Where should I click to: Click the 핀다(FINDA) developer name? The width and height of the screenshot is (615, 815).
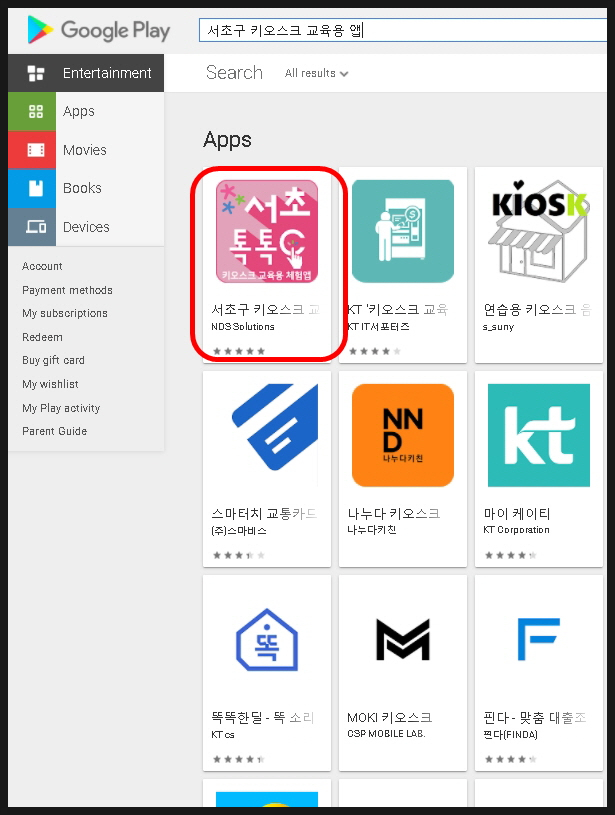coord(511,734)
